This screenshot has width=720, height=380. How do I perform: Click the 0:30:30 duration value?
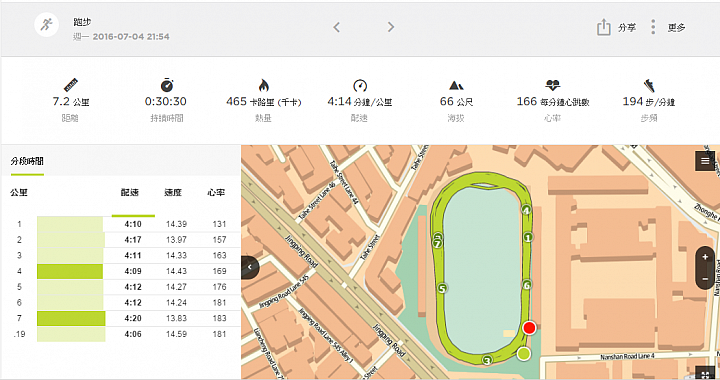pos(166,101)
